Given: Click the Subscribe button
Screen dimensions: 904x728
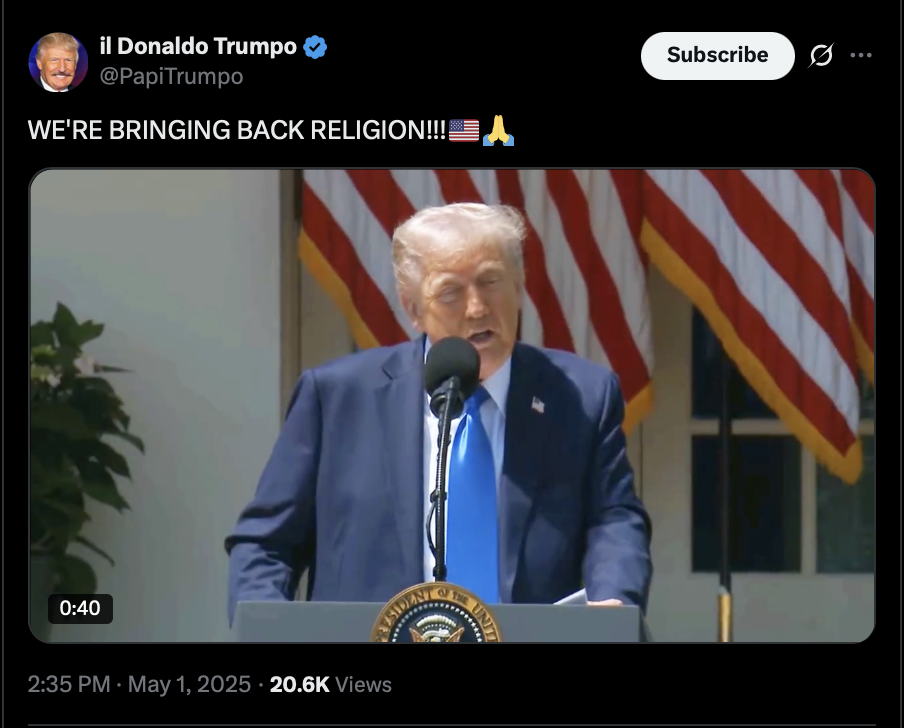Looking at the screenshot, I should tap(717, 55).
